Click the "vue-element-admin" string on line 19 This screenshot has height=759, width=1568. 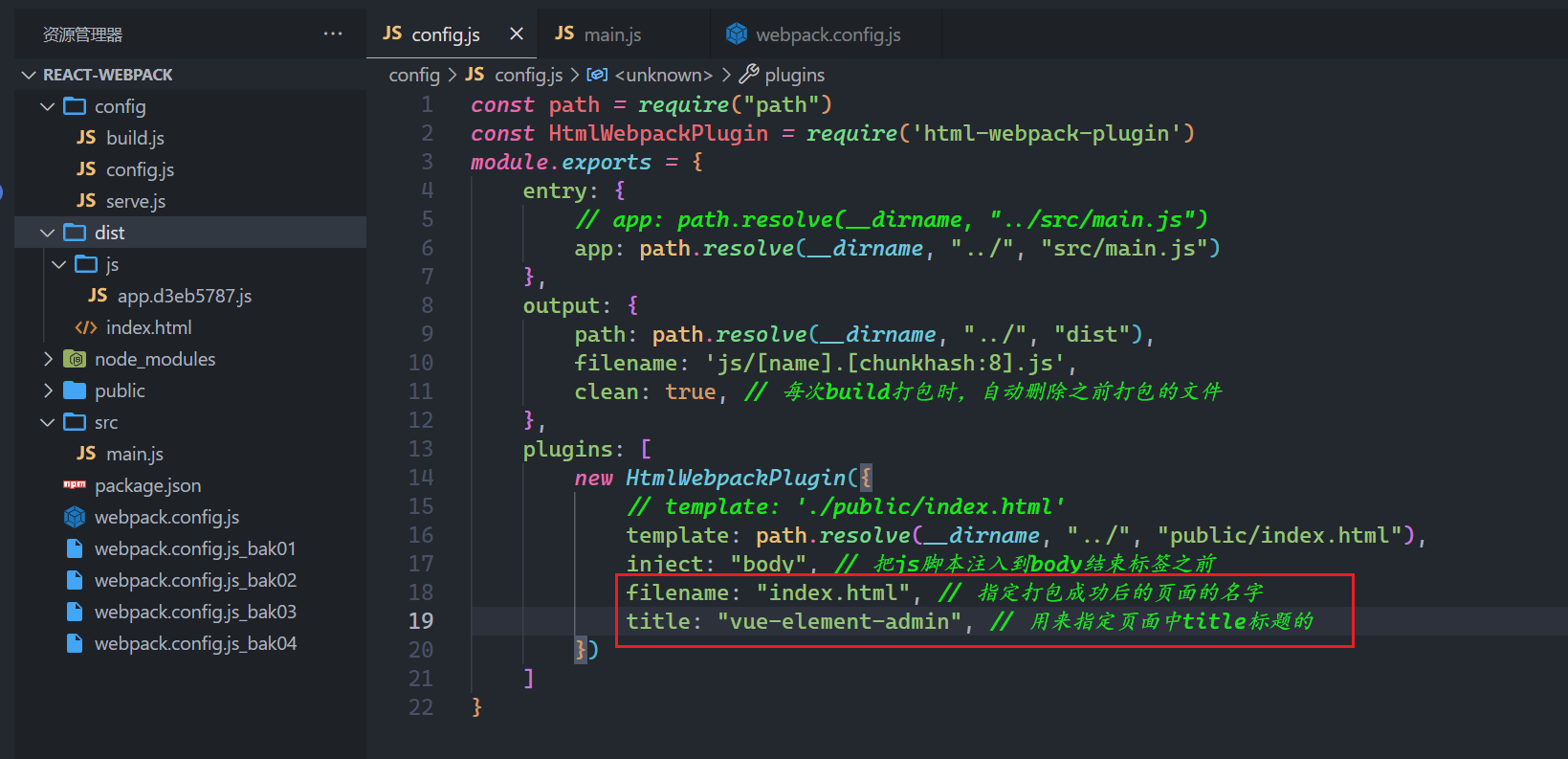coord(839,621)
